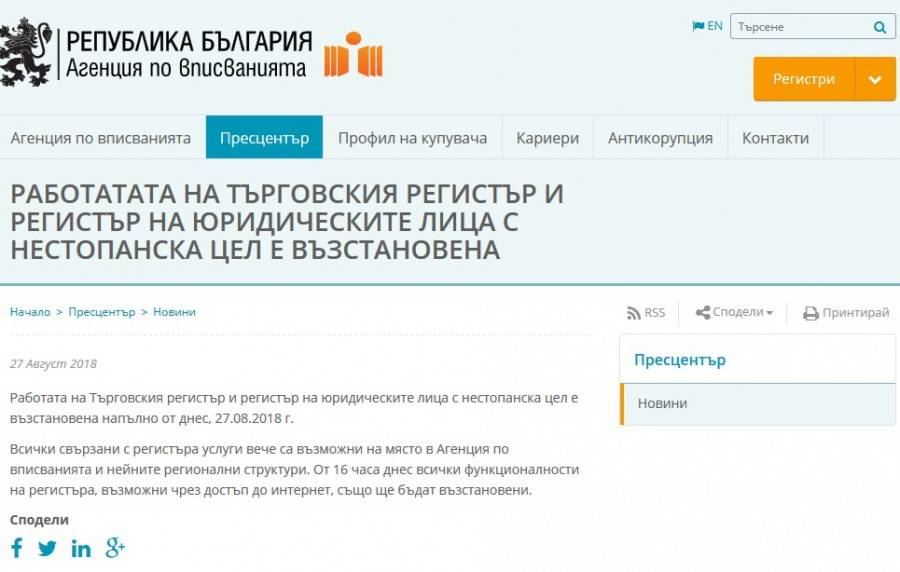Select Новини in the sidebar
900x572 pixels.
pyautogui.click(x=661, y=404)
